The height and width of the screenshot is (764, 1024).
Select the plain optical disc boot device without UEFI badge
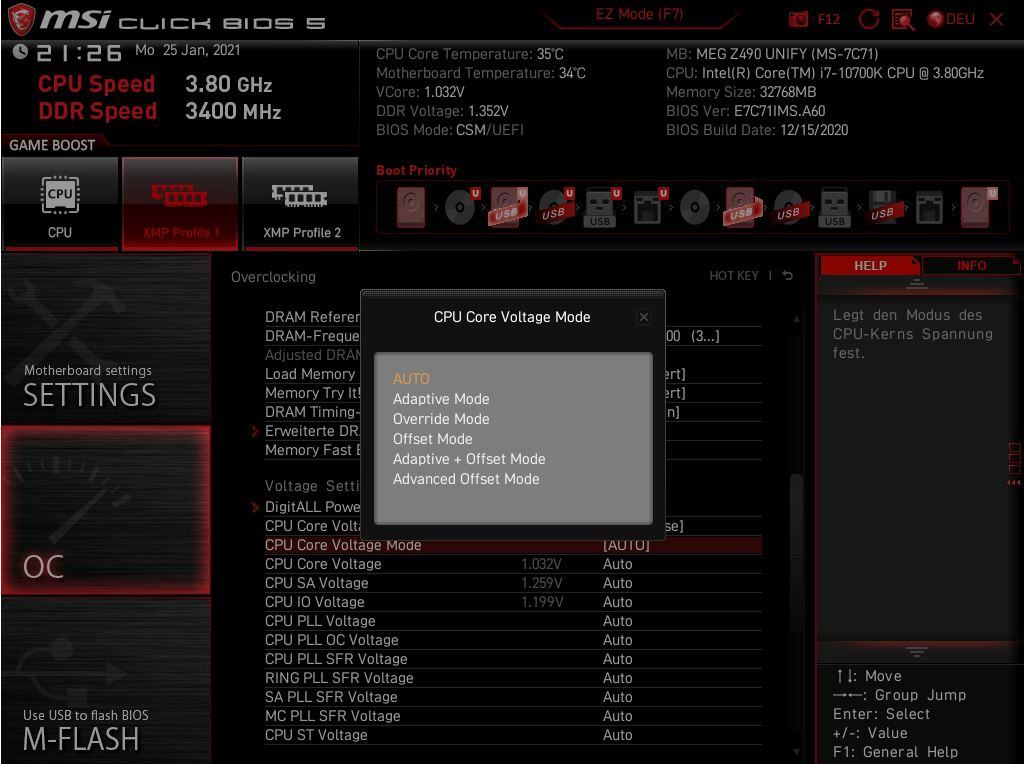[695, 208]
